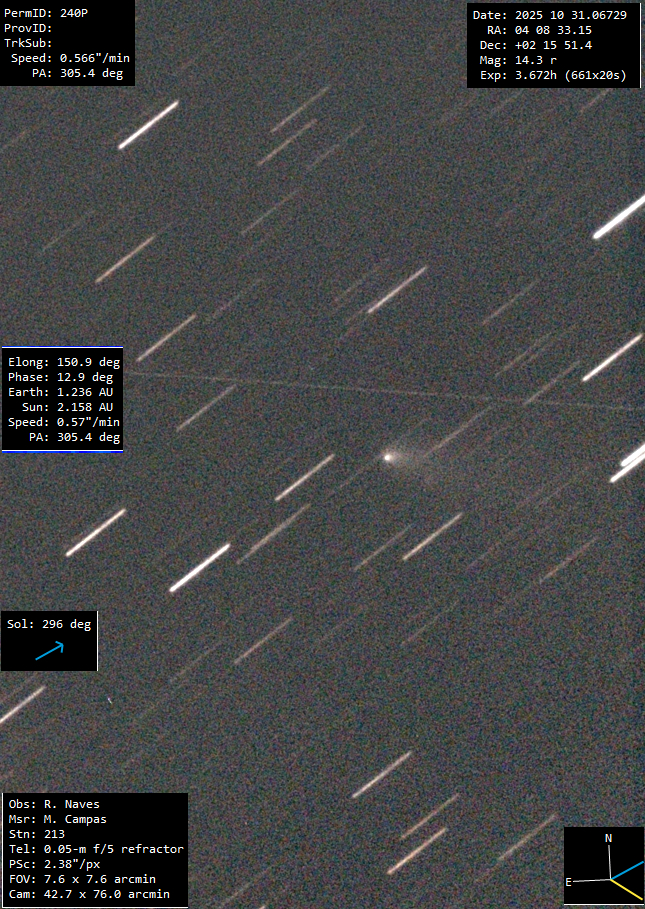This screenshot has width=645, height=909.
Task: Click the Sol 296 deg label
Action: (x=49, y=624)
